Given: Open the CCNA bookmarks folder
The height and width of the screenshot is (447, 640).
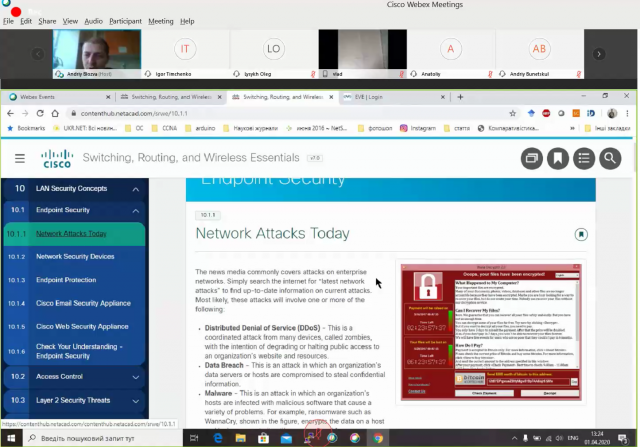Looking at the screenshot, I should point(164,128).
